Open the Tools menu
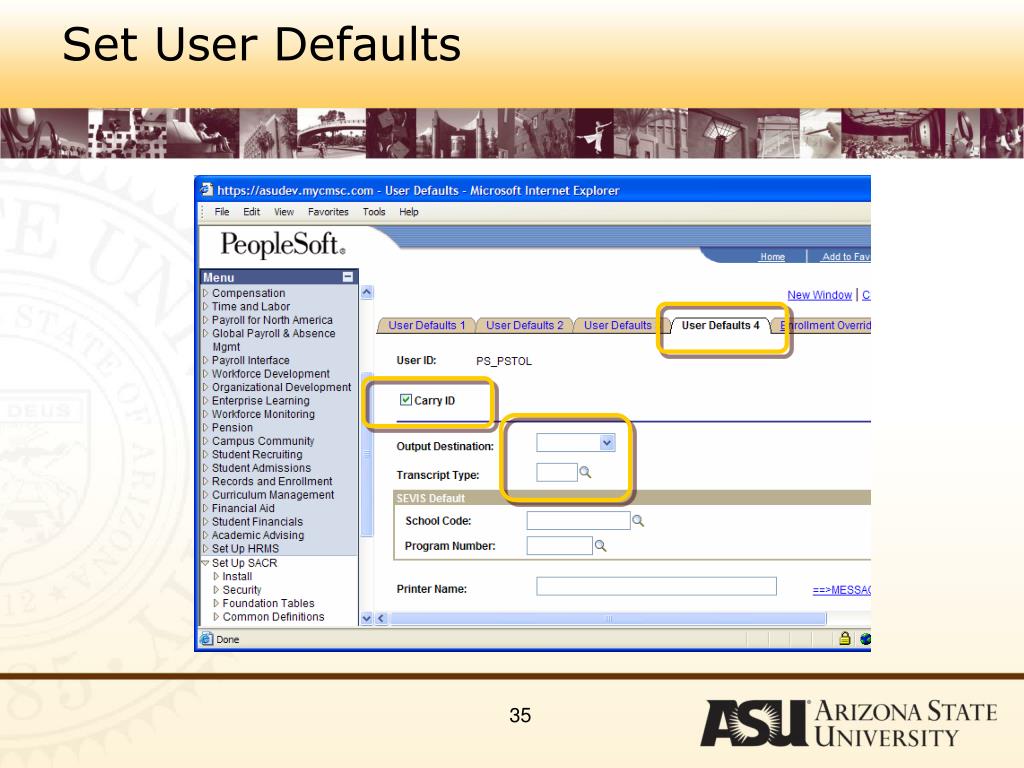The image size is (1024, 768). (374, 212)
